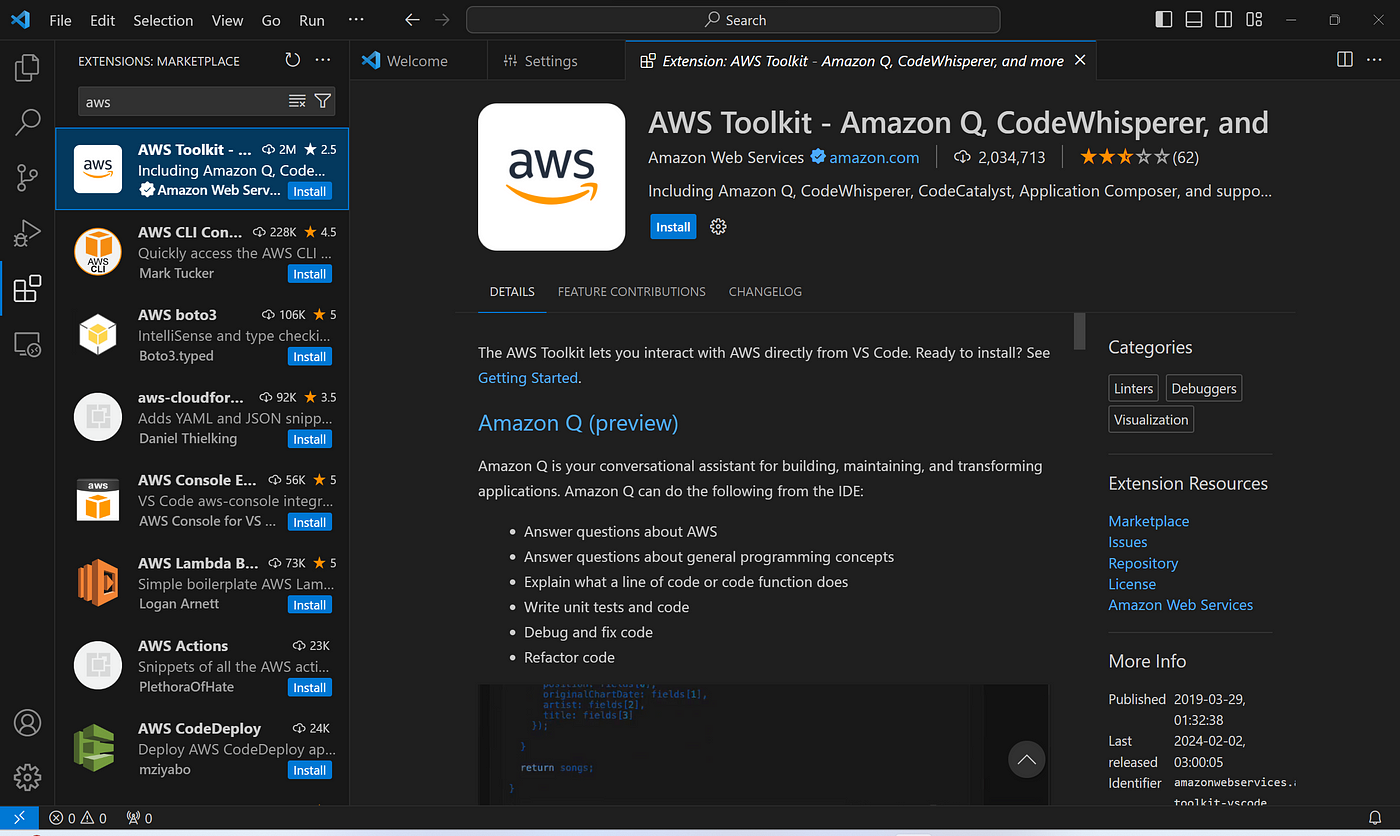Toggle the primary side bar layout icon
Screen dimensions: 1400x836
click(x=1163, y=19)
